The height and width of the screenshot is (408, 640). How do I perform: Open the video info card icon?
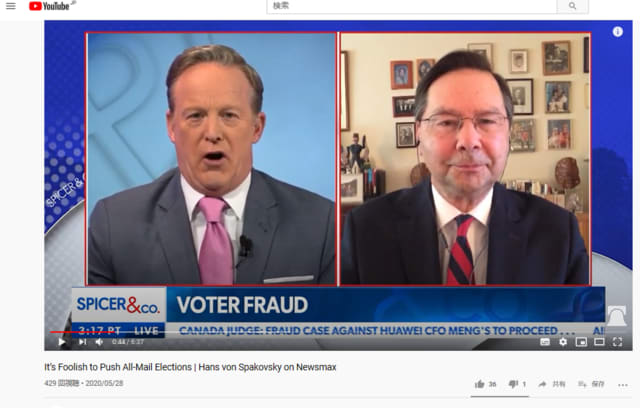618,32
